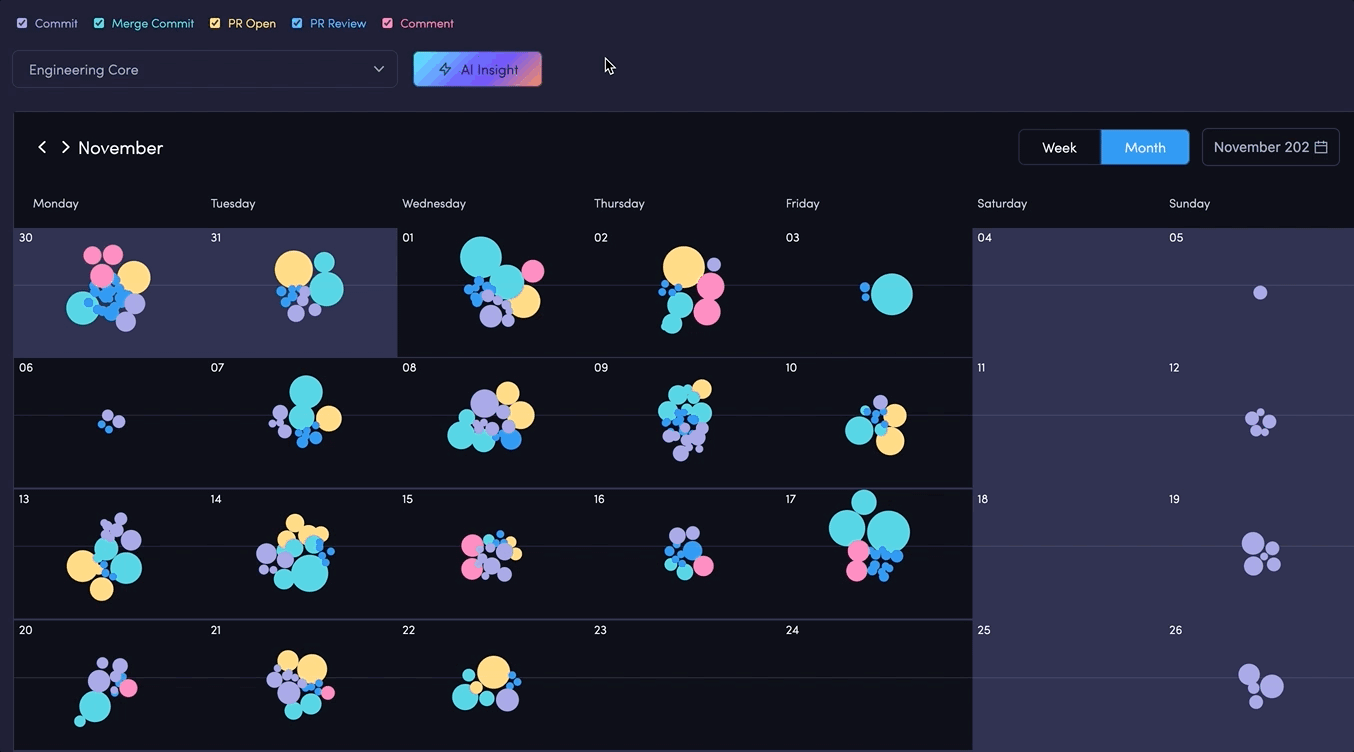Toggle the Commit checkbox

pos(22,23)
